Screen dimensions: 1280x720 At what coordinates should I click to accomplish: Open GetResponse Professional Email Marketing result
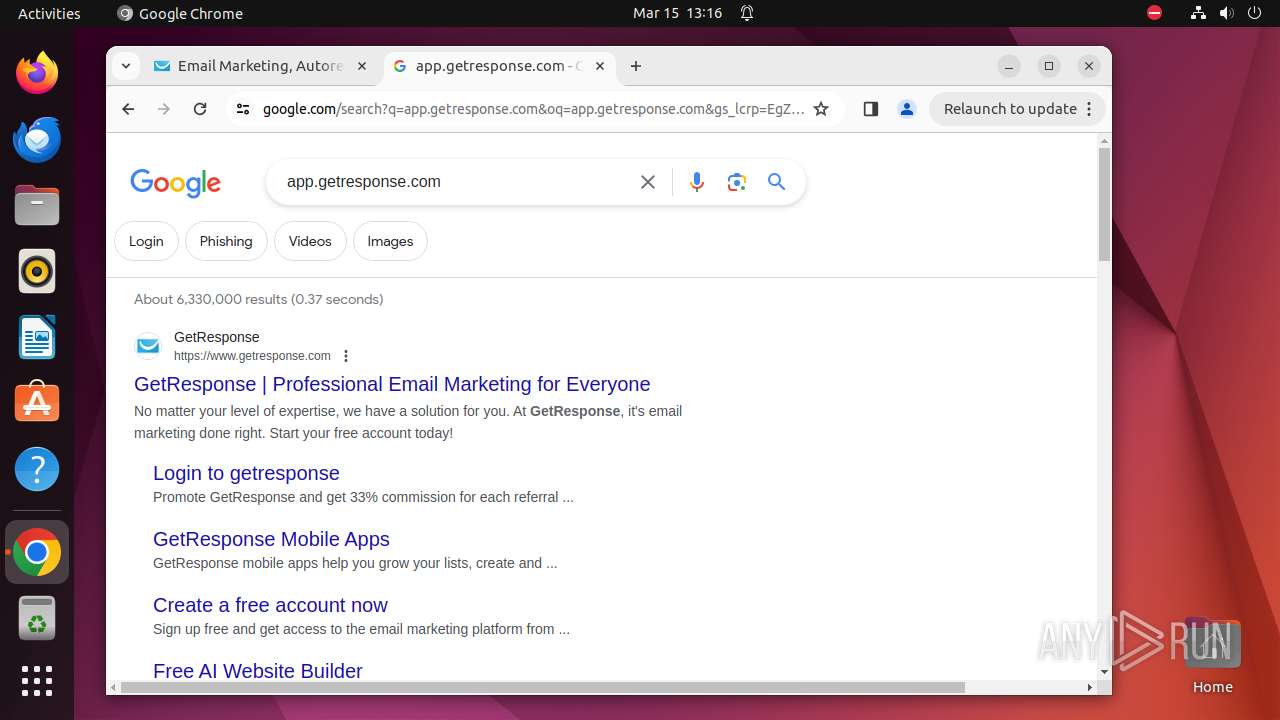click(392, 384)
